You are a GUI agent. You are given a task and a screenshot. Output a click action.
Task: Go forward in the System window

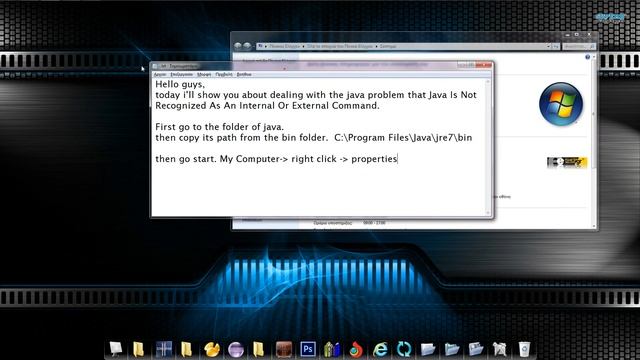coord(247,46)
